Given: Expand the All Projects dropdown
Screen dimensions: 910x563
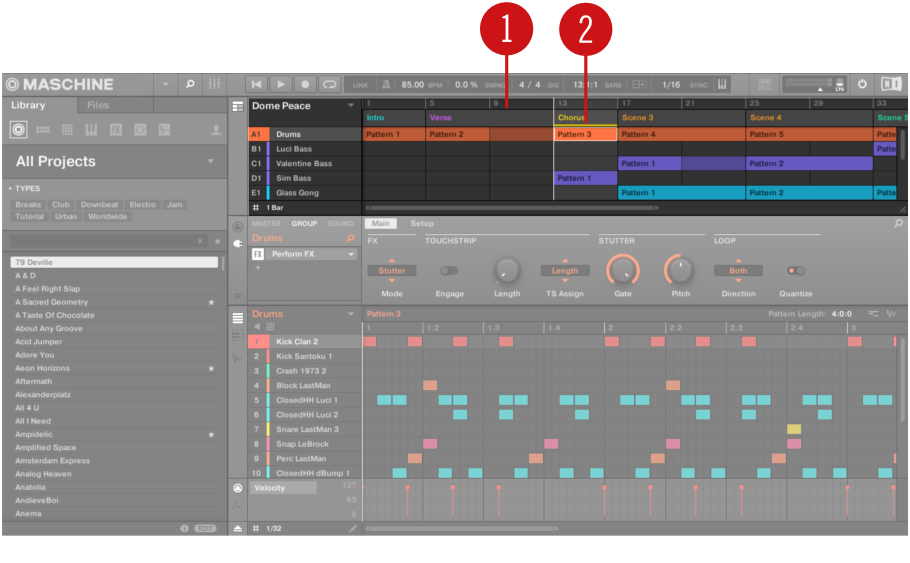Looking at the screenshot, I should pyautogui.click(x=210, y=161).
